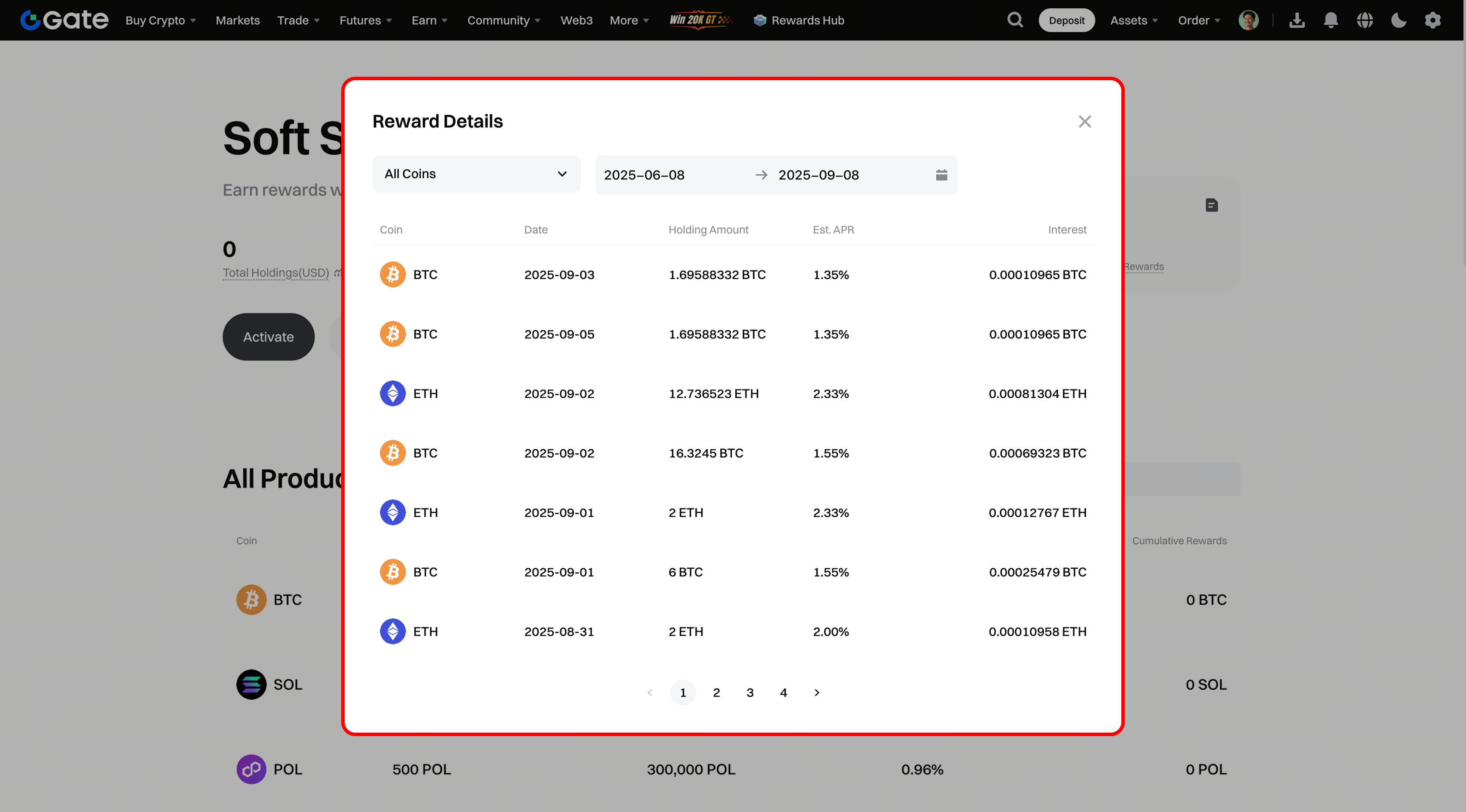Open the Assets dropdown
1466x812 pixels.
point(1134,20)
